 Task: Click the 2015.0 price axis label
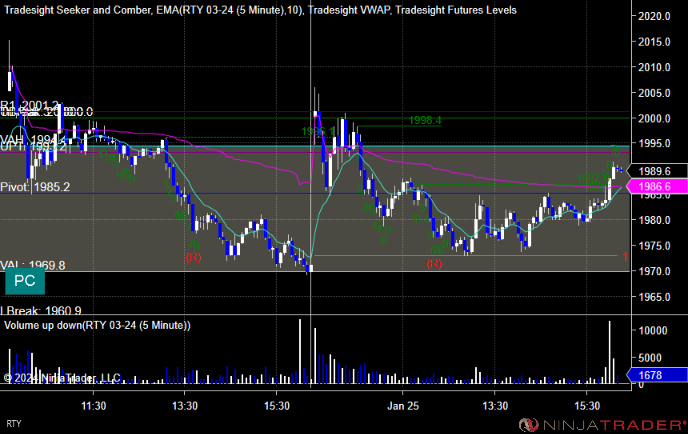(x=654, y=42)
